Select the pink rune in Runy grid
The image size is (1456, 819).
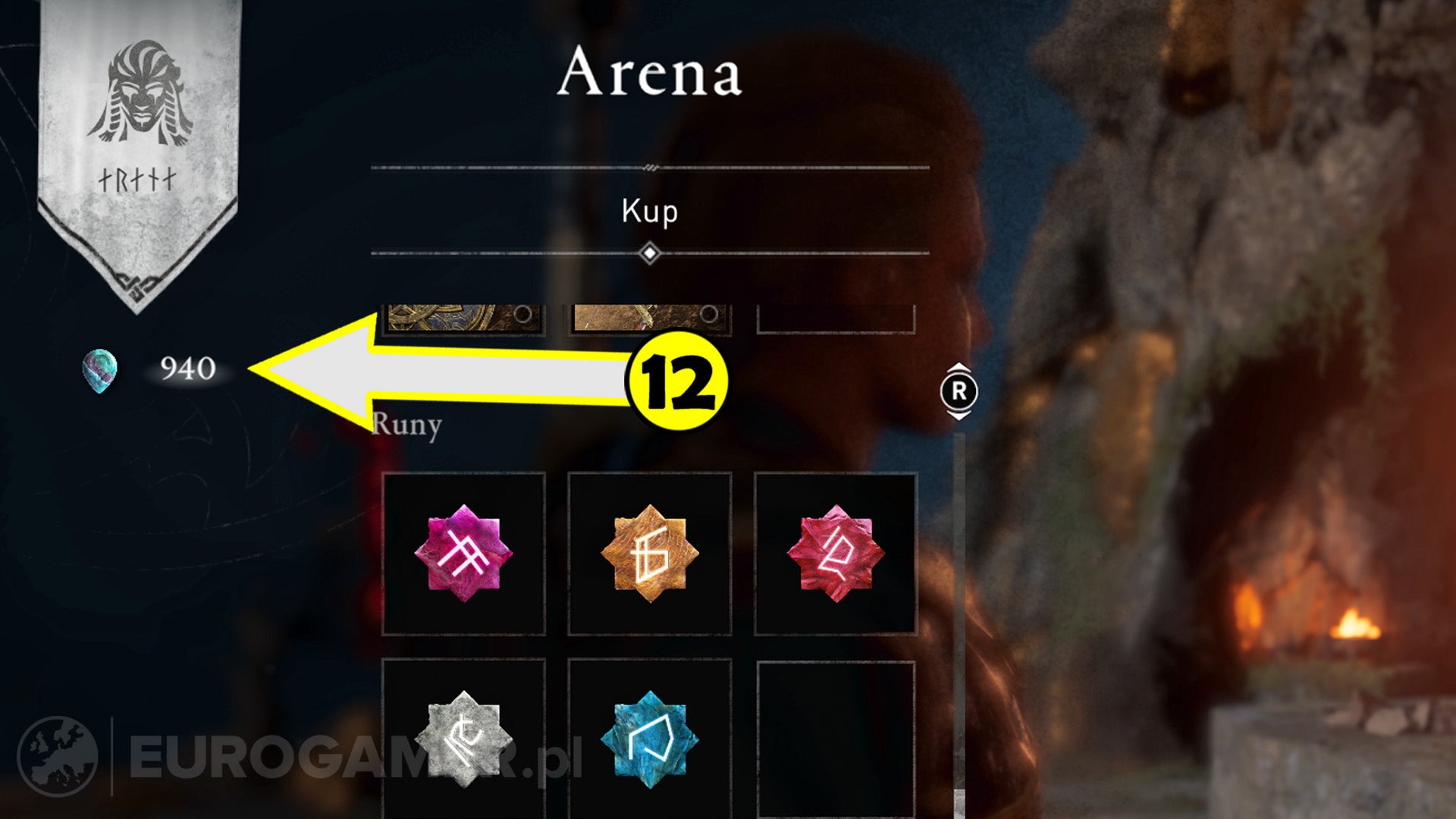click(x=463, y=554)
